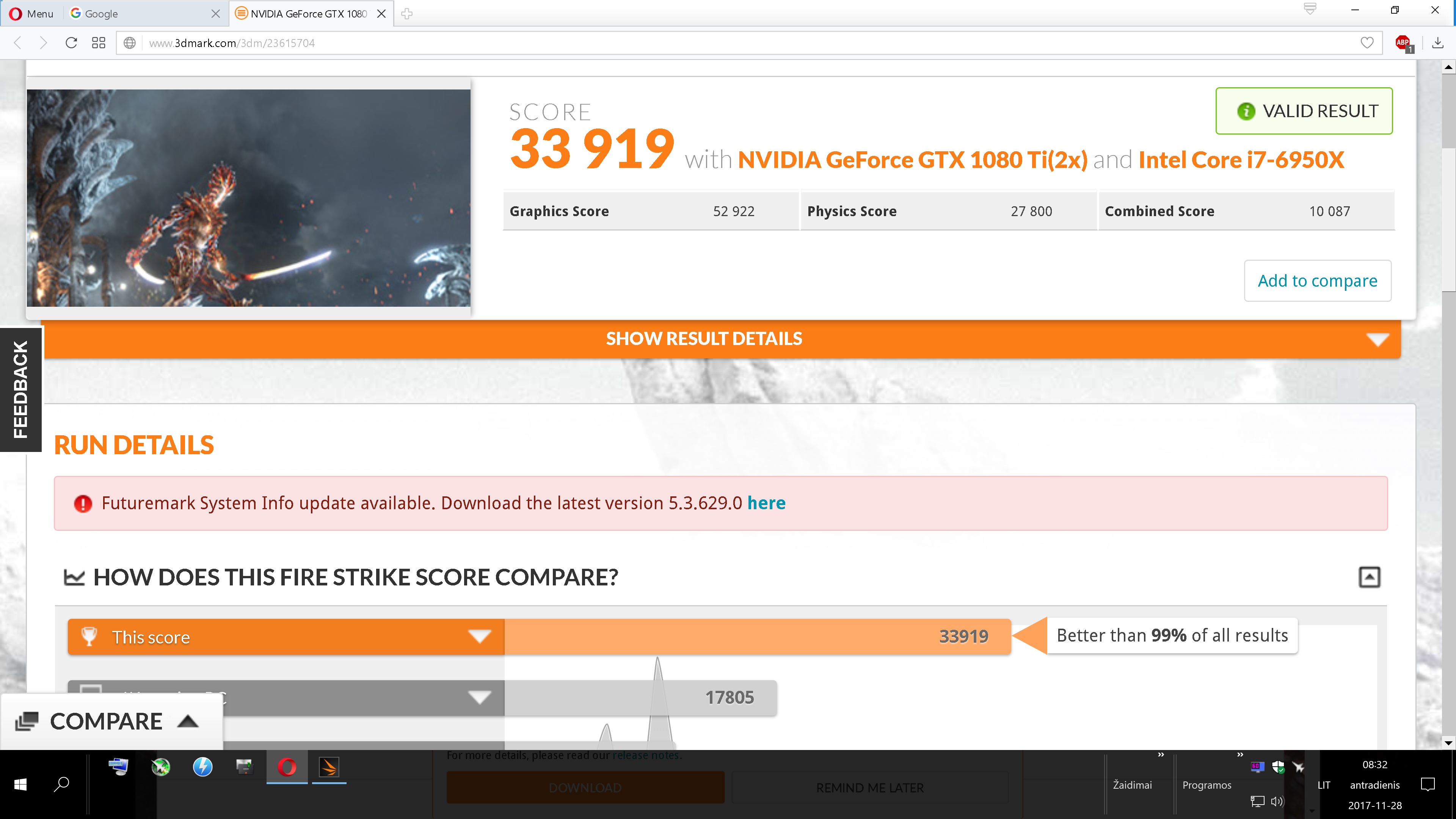1456x819 pixels.
Task: Expand the Žaidimai toolbar chevron
Action: (x=1160, y=755)
